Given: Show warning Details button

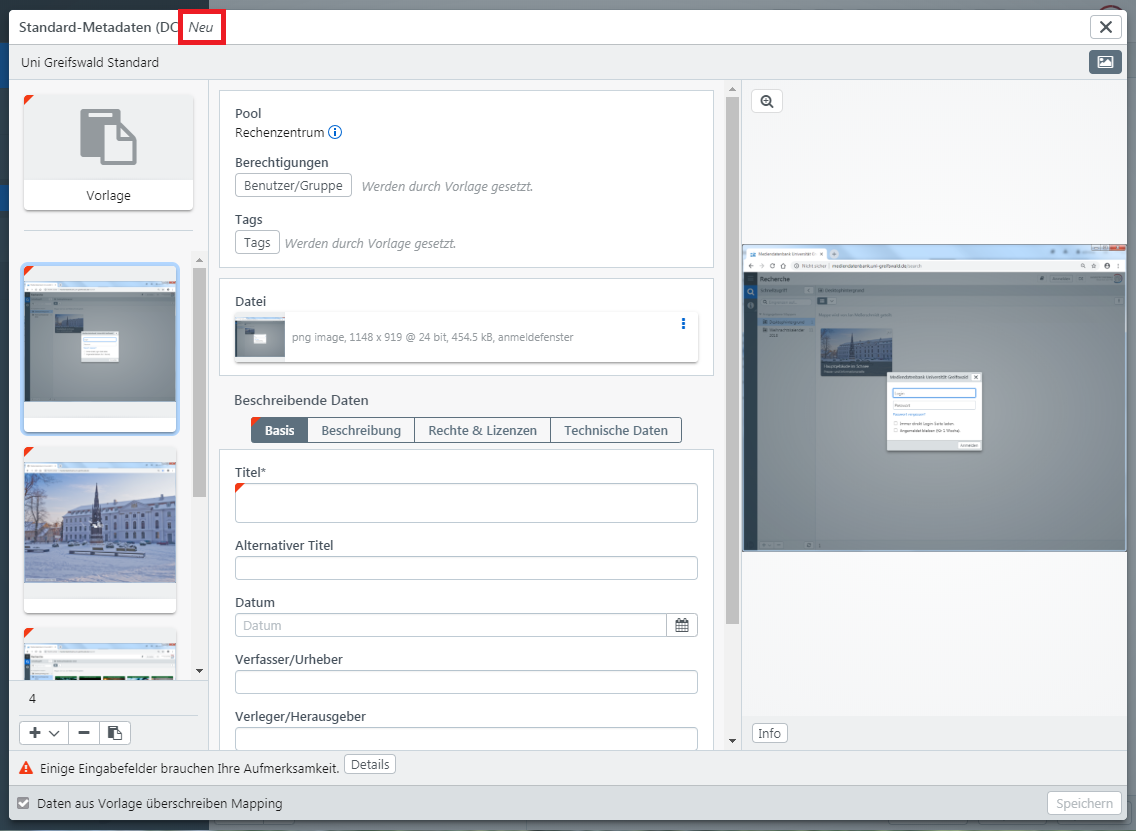Looking at the screenshot, I should [370, 765].
